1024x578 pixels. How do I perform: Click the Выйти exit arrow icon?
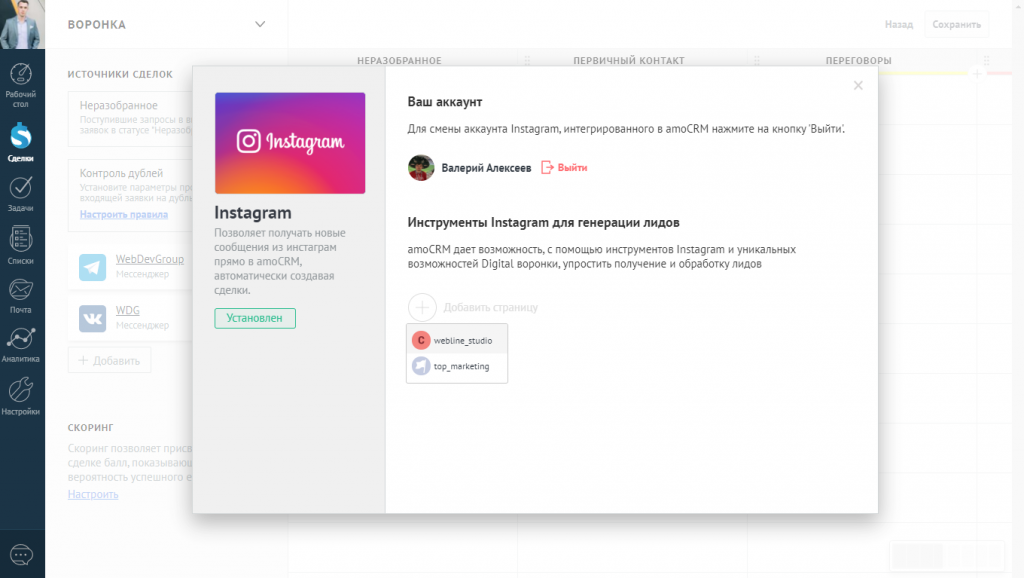pos(547,168)
